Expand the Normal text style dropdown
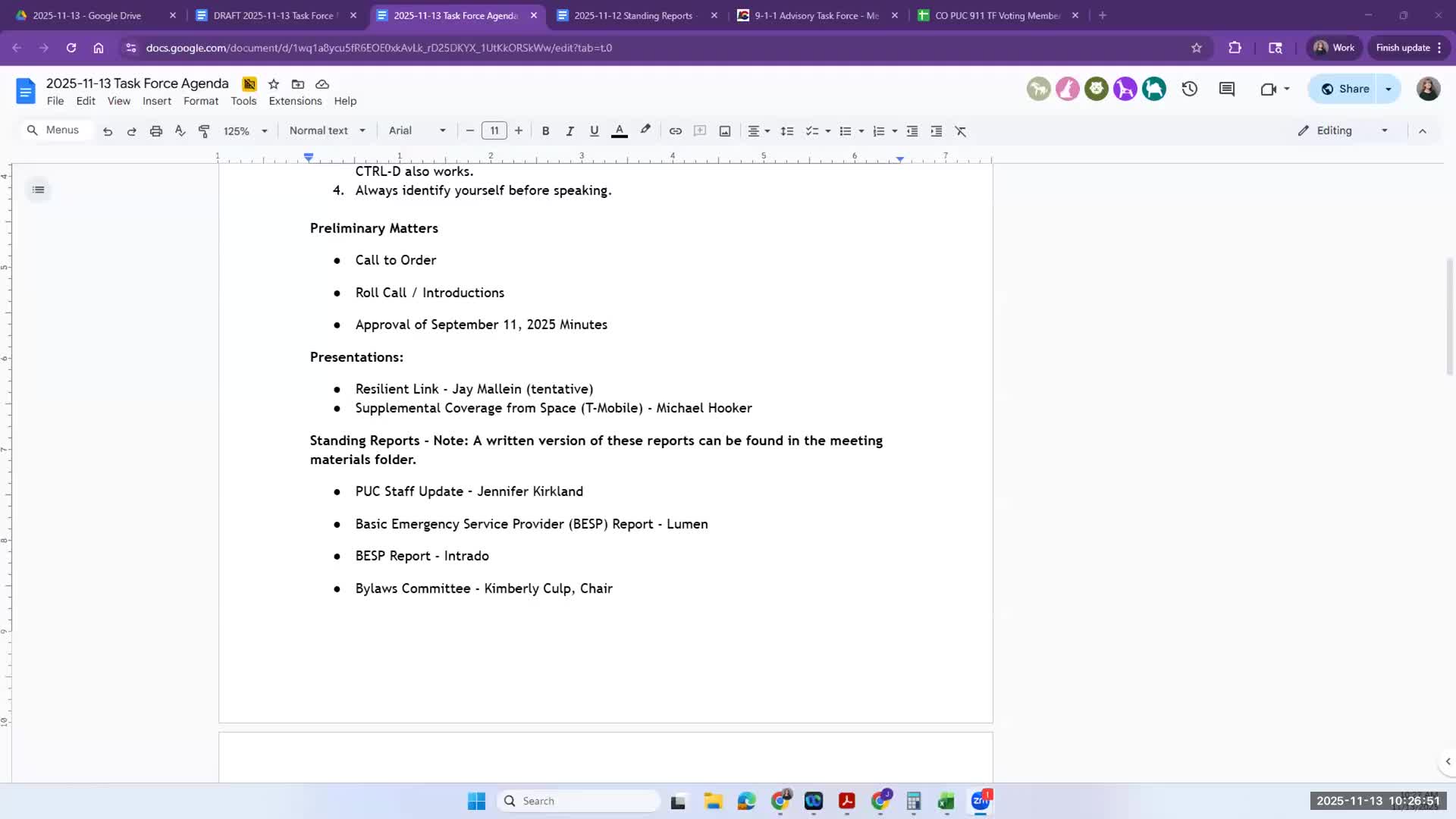This screenshot has height=819, width=1456. coord(327,130)
